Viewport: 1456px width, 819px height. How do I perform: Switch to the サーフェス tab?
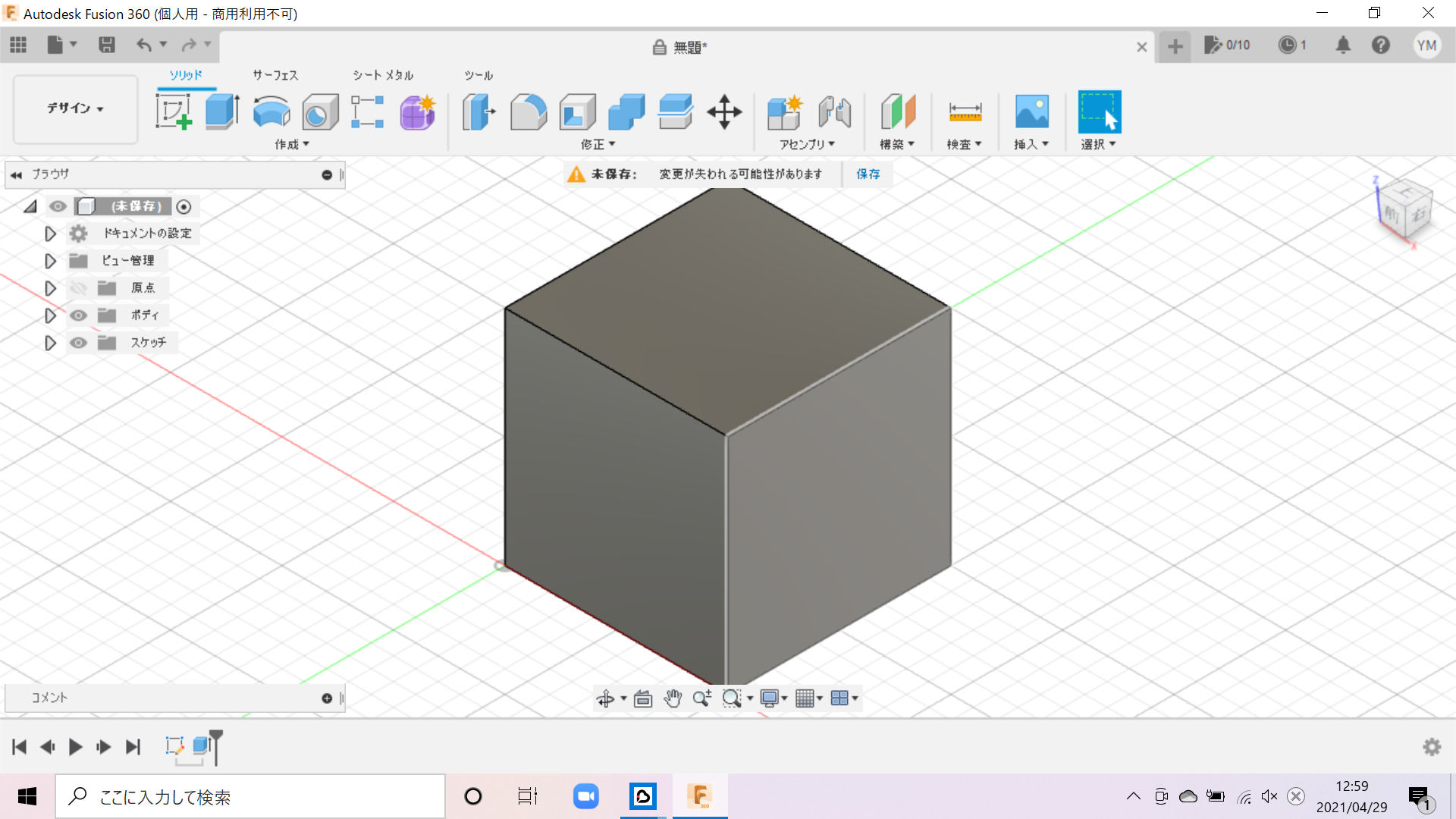coord(275,75)
